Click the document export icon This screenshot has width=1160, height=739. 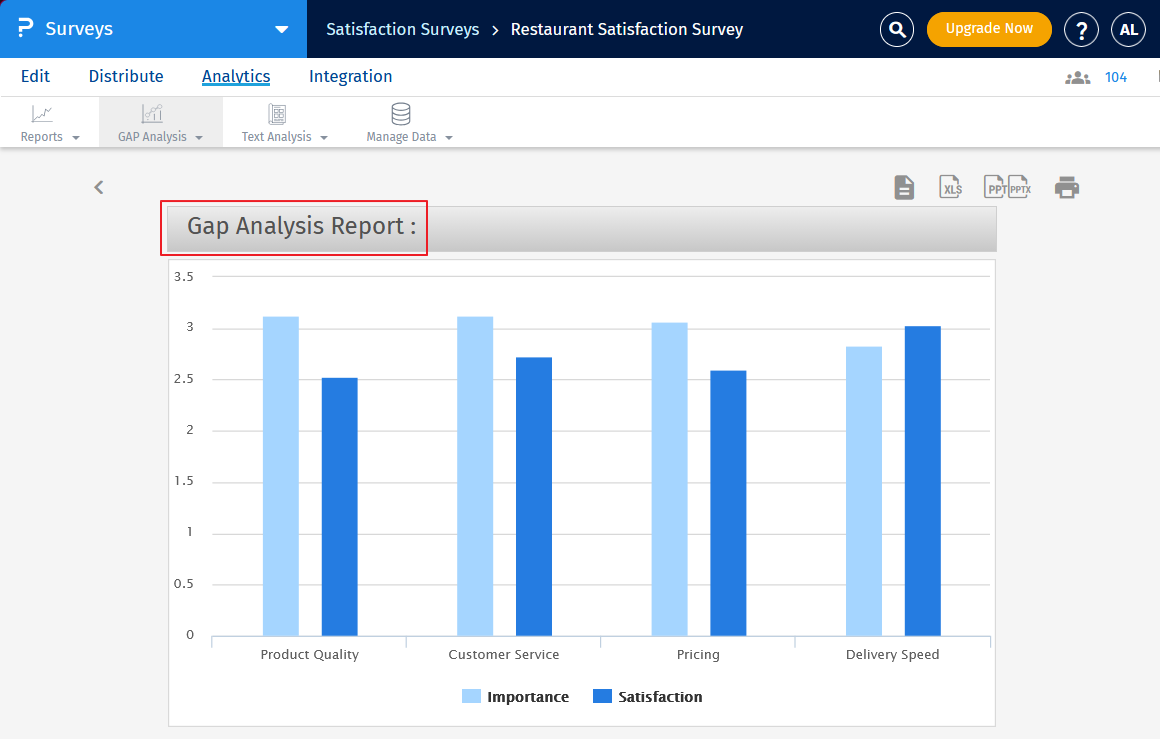[904, 187]
